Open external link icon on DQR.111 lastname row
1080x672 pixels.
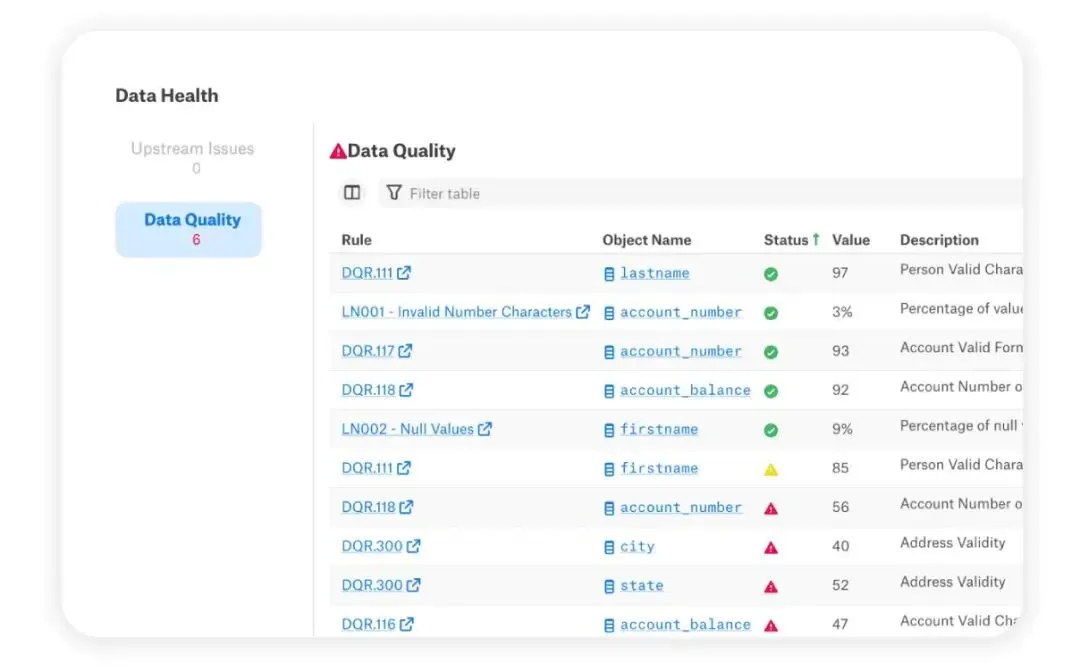[x=404, y=273]
